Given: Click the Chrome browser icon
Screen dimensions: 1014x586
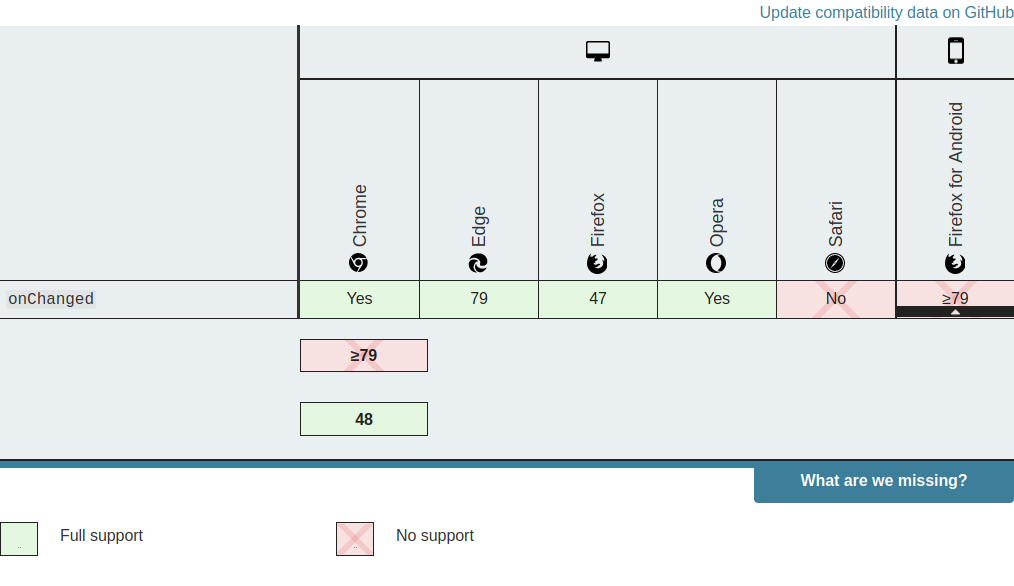Looking at the screenshot, I should (x=359, y=263).
